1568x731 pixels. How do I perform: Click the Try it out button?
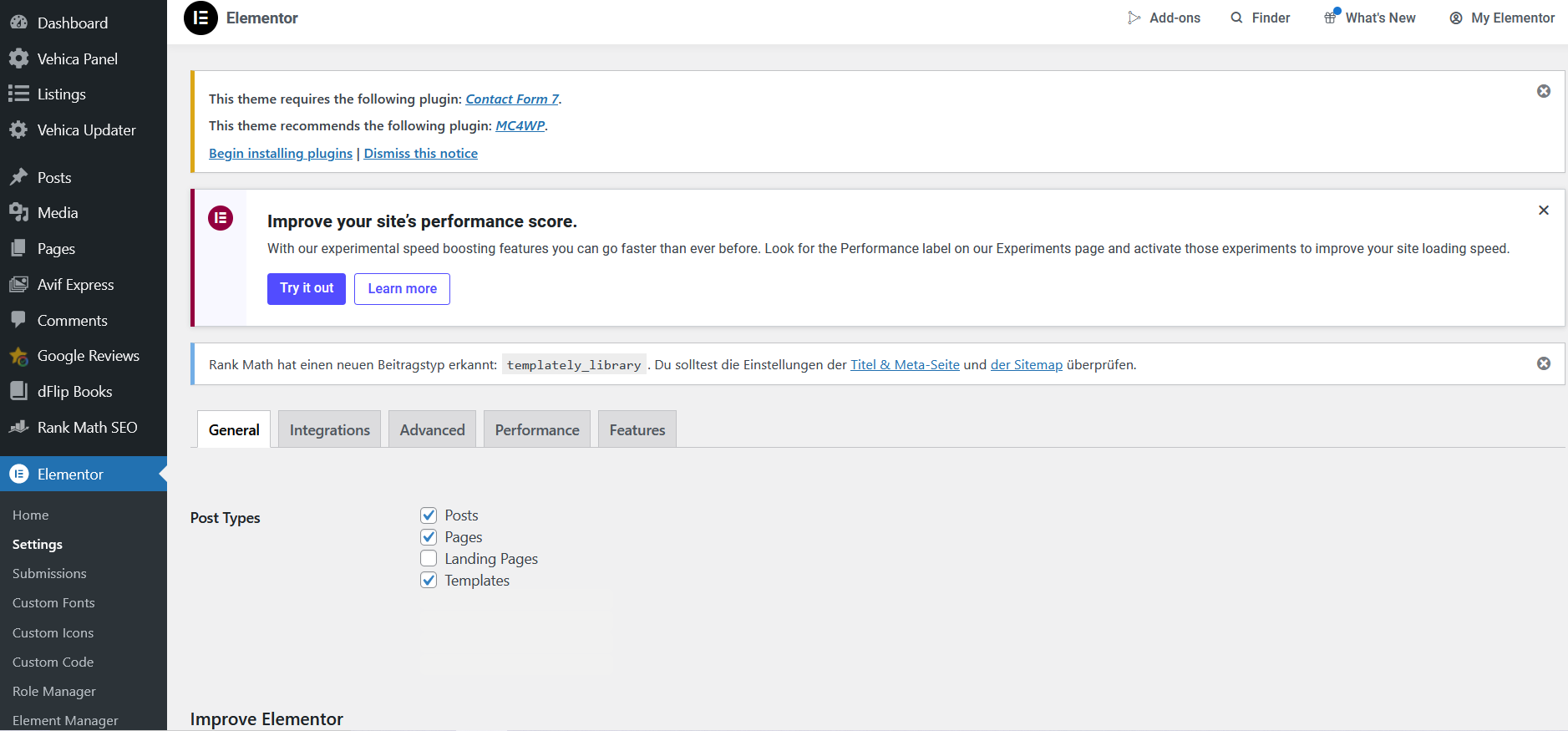(x=307, y=288)
